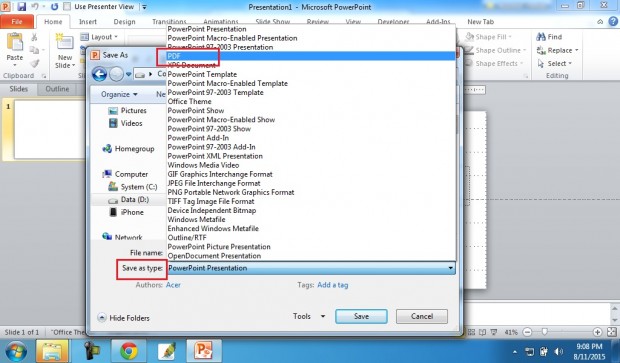Click the Paste icon in Clipboard group
620x363 pixels.
click(x=15, y=42)
